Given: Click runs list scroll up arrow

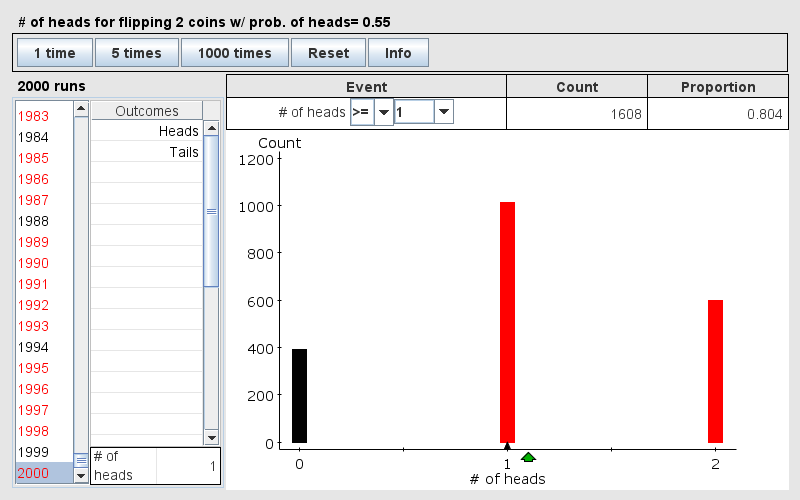Looking at the screenshot, I should [x=81, y=108].
